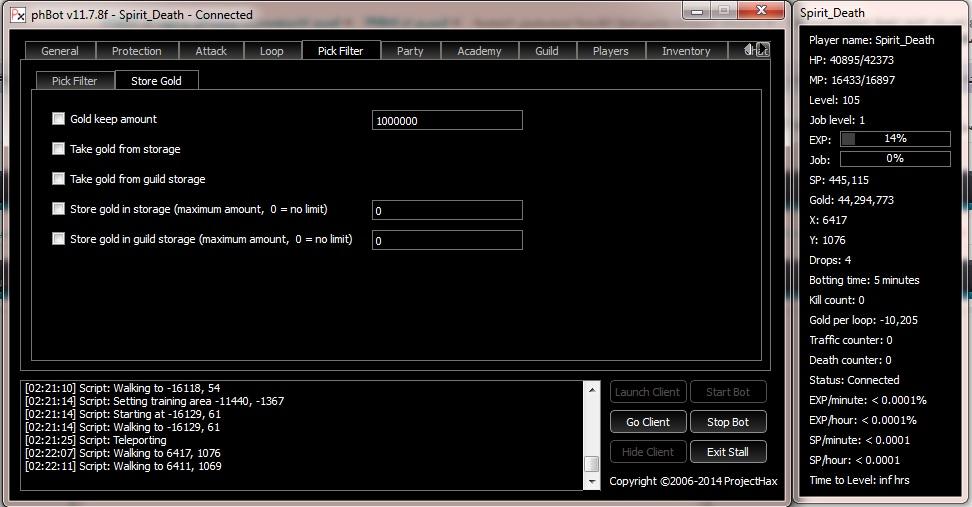Click the 'Gold: 44,294,773' stat
The width and height of the screenshot is (972, 507).
point(851,200)
